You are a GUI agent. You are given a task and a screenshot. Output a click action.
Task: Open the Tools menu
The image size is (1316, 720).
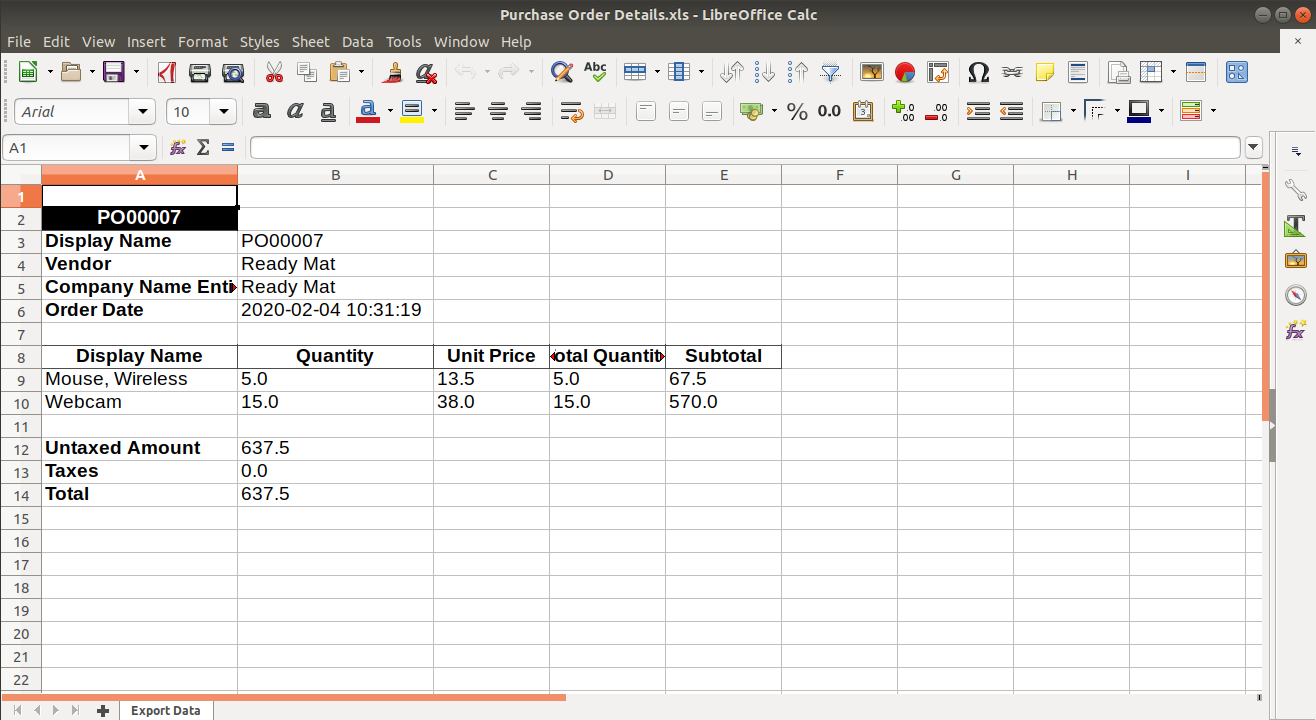404,42
